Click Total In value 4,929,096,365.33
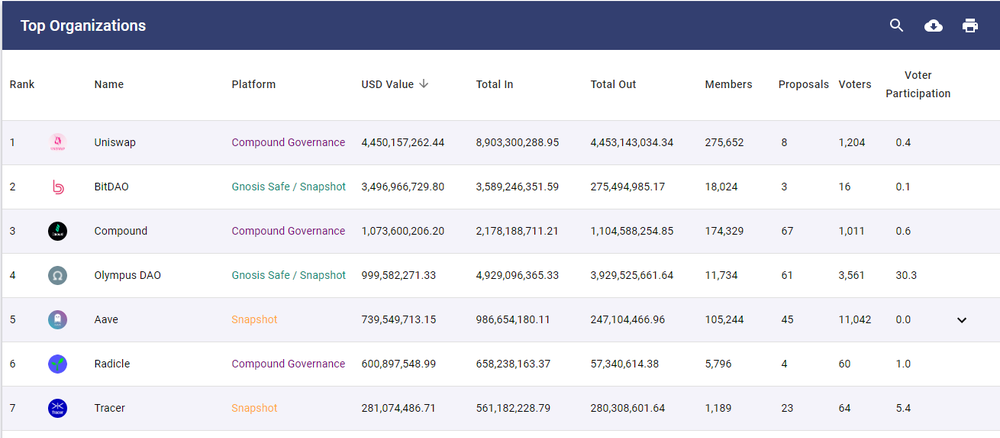 517,275
